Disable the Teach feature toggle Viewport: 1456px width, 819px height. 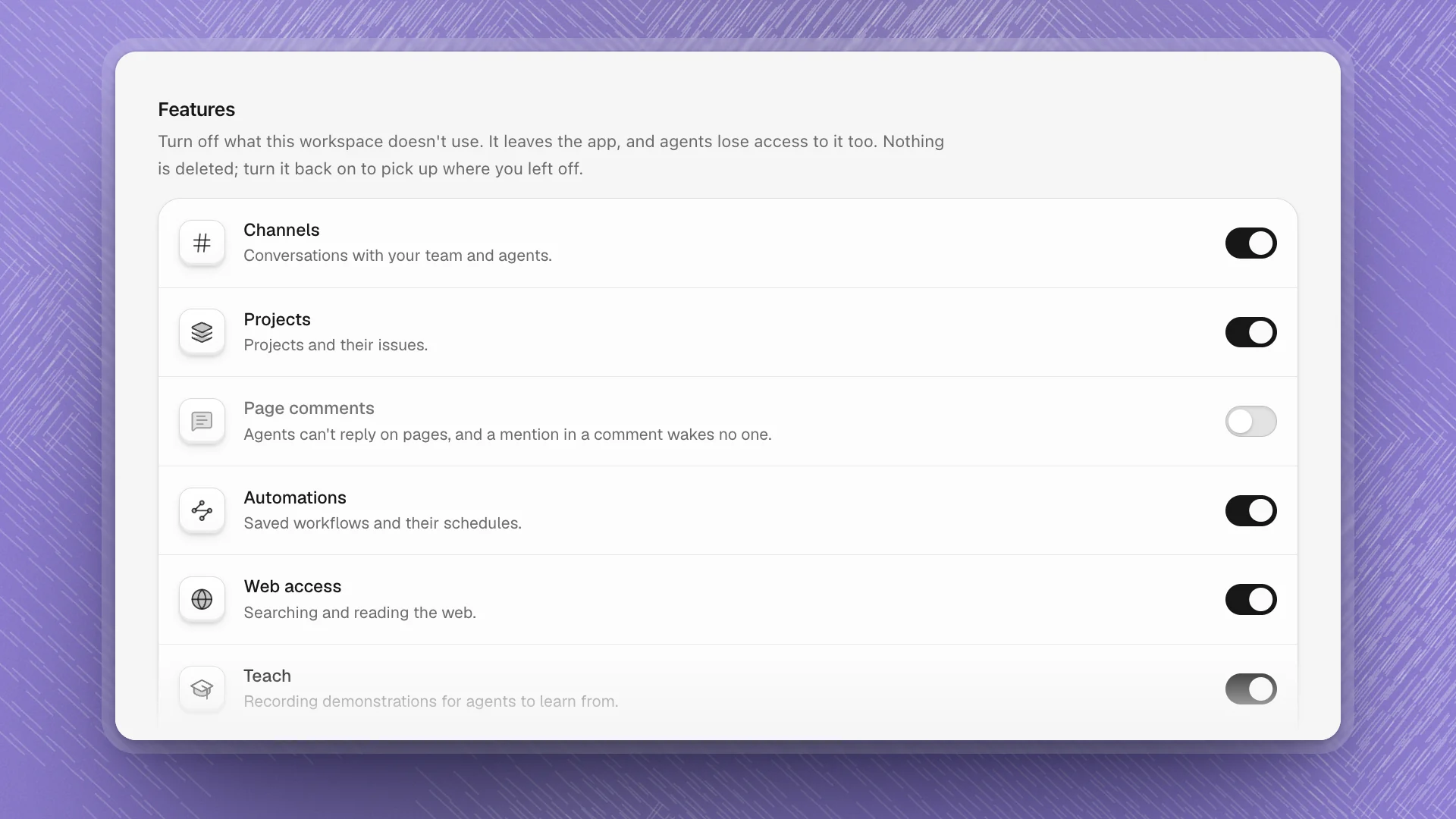(1250, 689)
